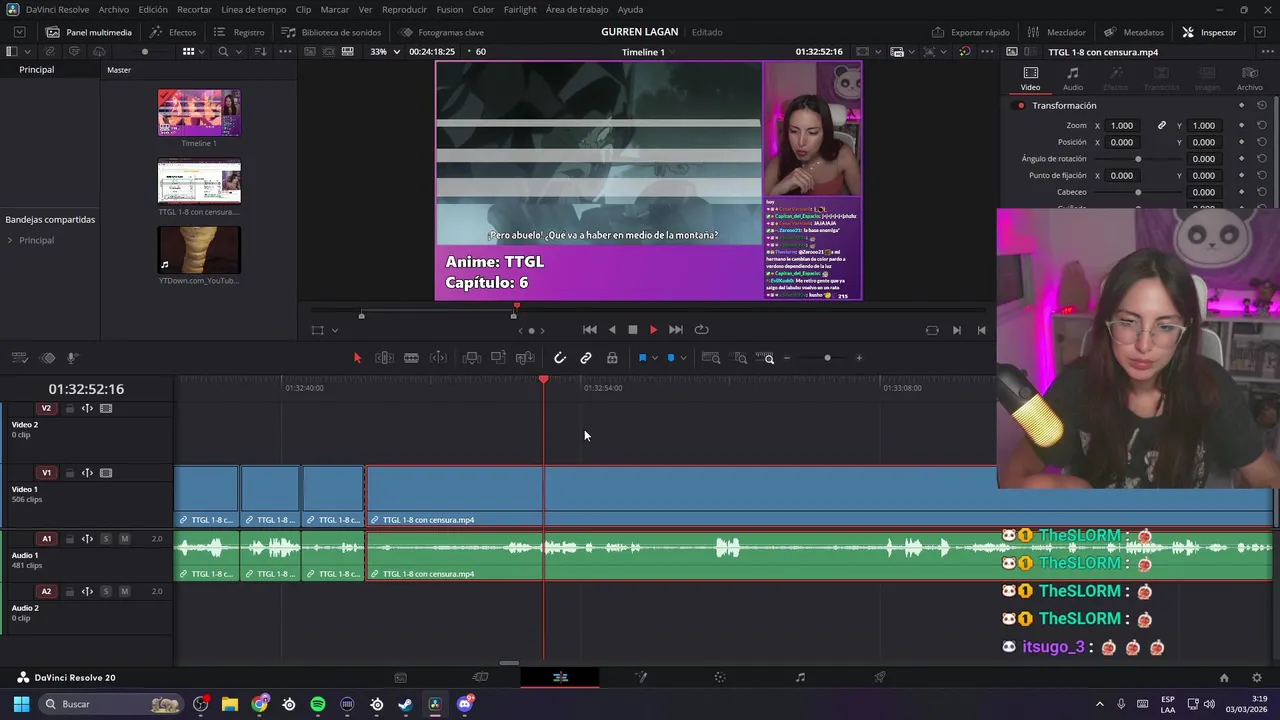
Task: Mute the Audio 2 track
Action: [124, 591]
